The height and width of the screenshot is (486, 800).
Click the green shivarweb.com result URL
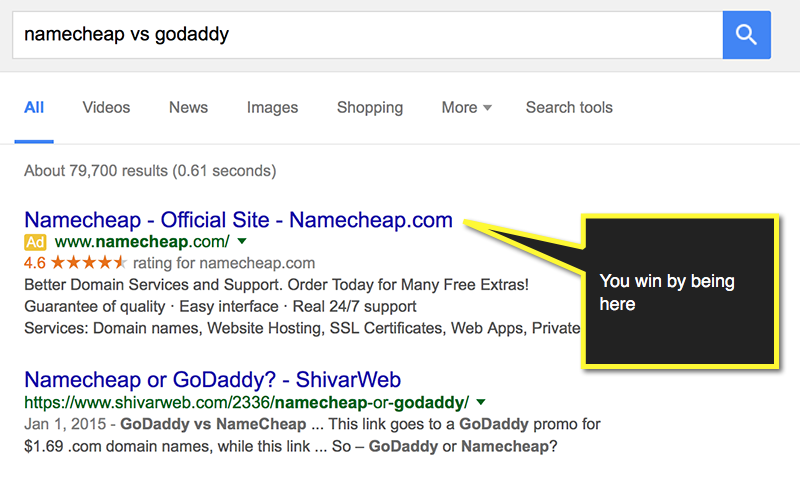click(246, 403)
